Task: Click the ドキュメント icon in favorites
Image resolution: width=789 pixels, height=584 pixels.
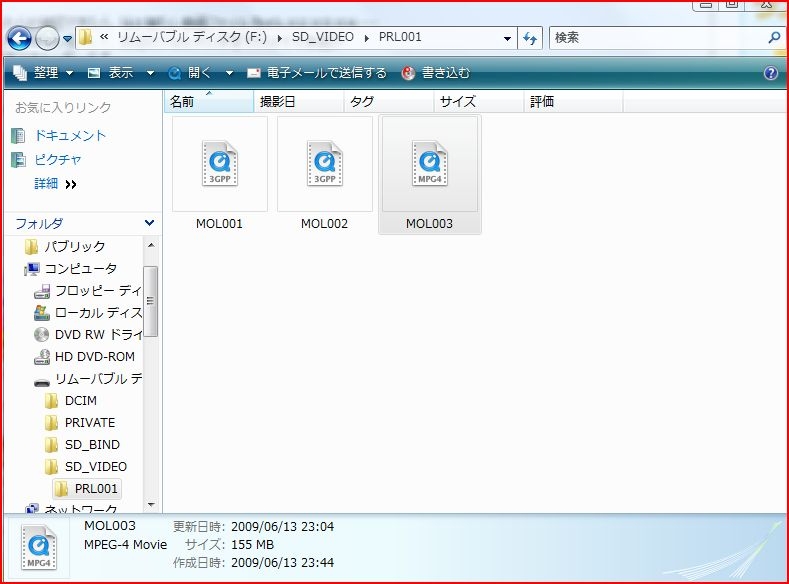Action: [19, 135]
